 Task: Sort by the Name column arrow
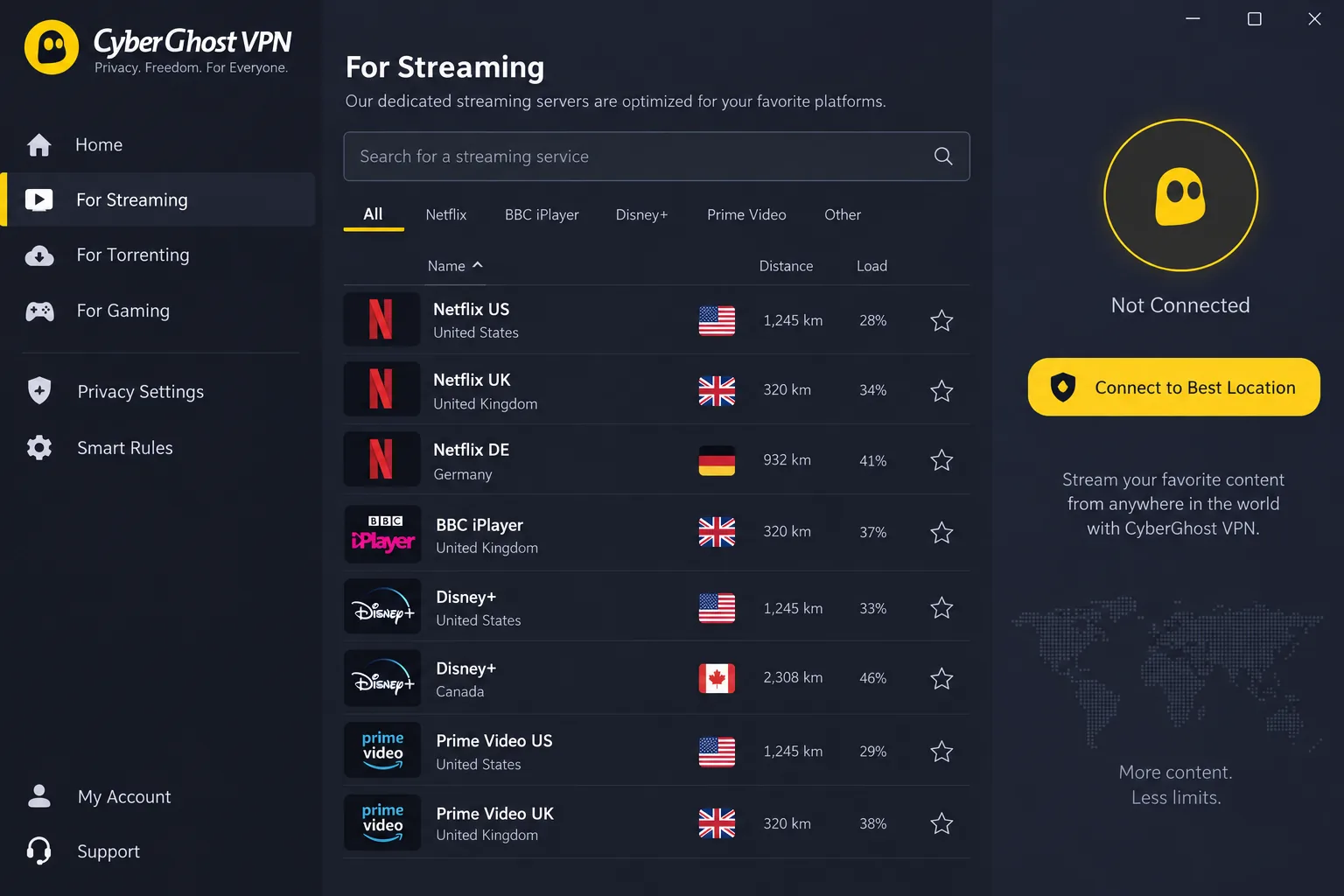[x=478, y=265]
